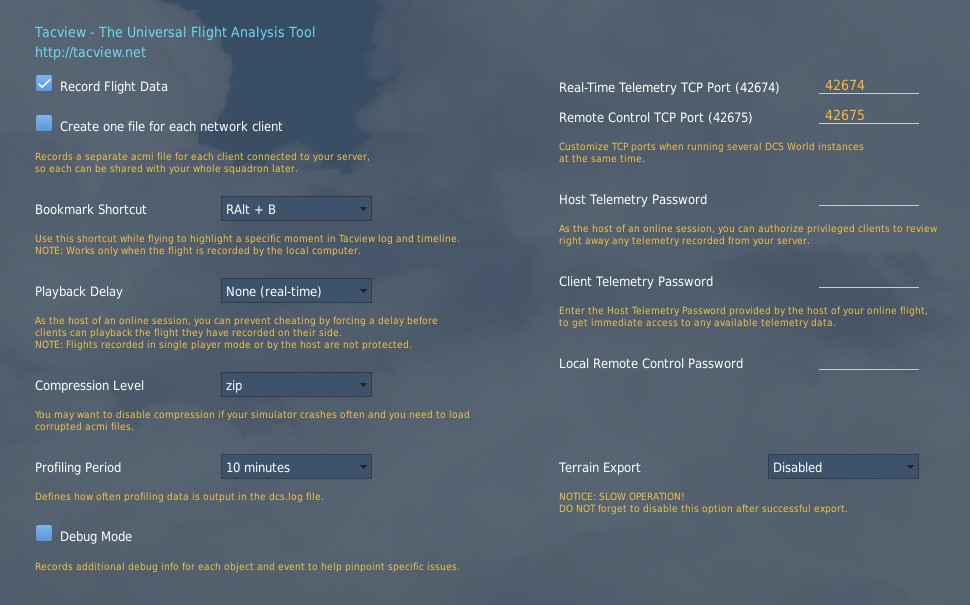The width and height of the screenshot is (970, 605).
Task: Click the Profiling Period label
Action: tap(78, 468)
